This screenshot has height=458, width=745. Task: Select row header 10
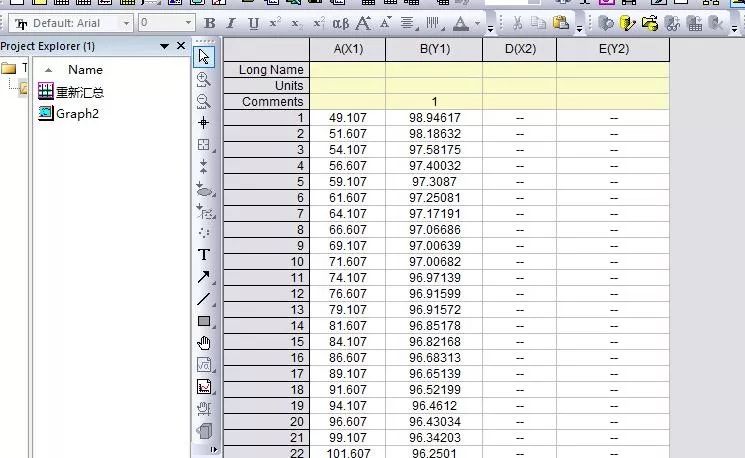(x=267, y=262)
